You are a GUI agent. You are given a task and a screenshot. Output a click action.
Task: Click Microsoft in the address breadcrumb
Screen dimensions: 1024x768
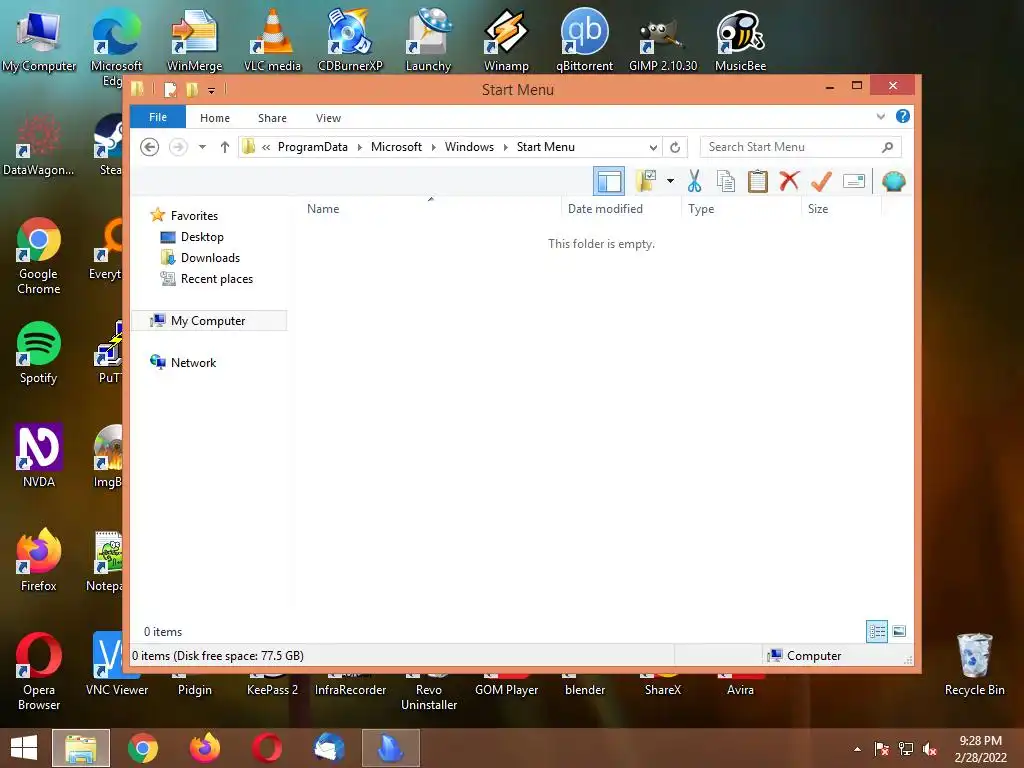pos(396,147)
